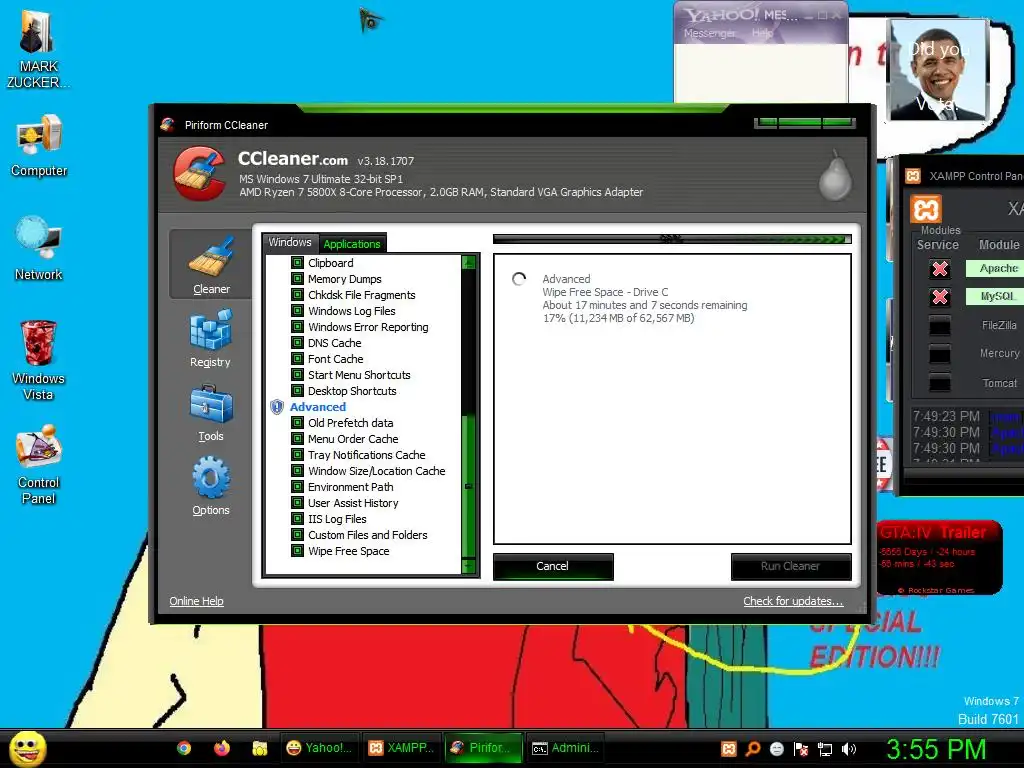Screen dimensions: 1024x768
Task: Launch Firefox from the taskbar
Action: (222, 748)
